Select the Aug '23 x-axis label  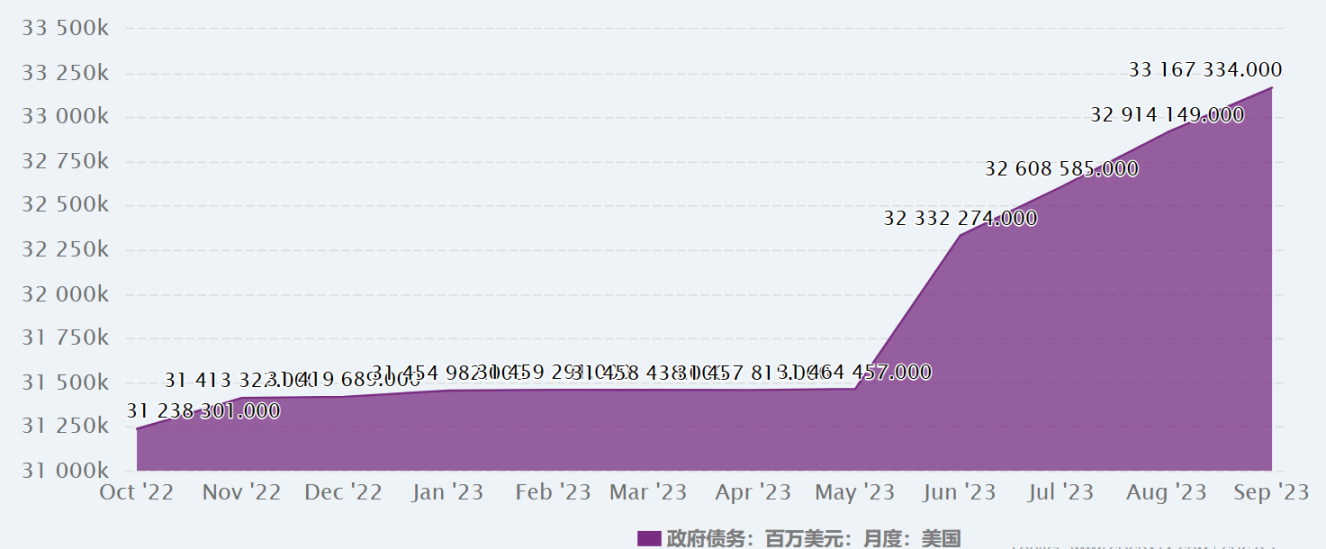click(x=1168, y=492)
